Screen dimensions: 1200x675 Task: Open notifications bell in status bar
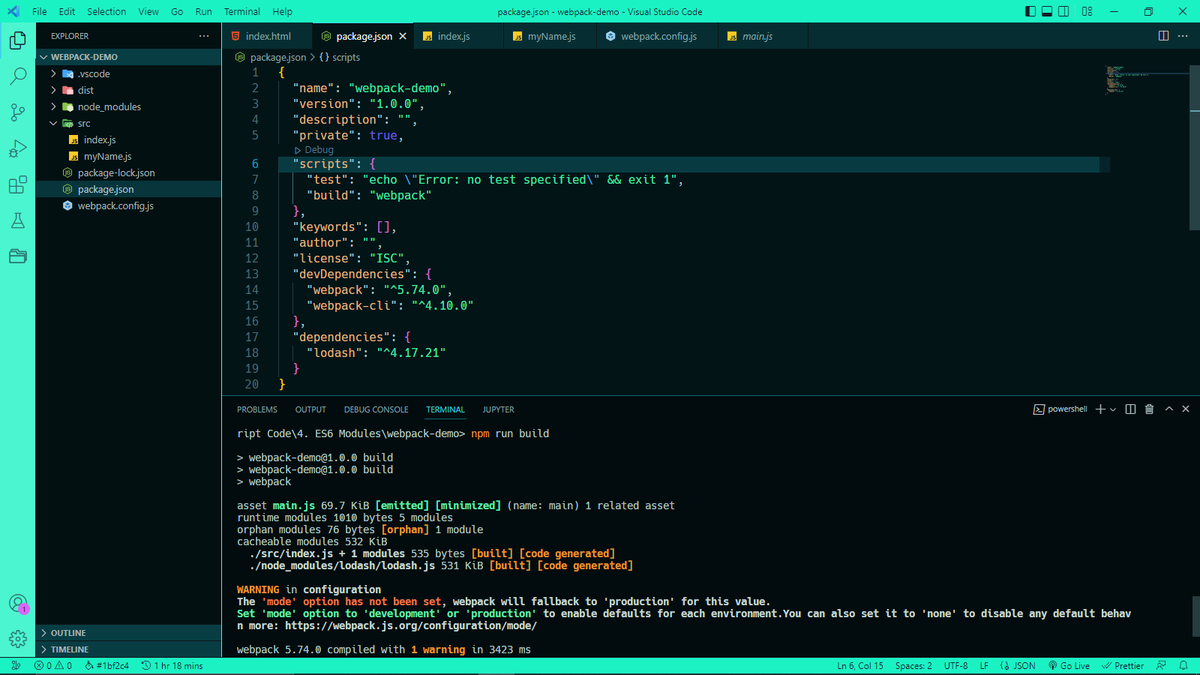1183,666
